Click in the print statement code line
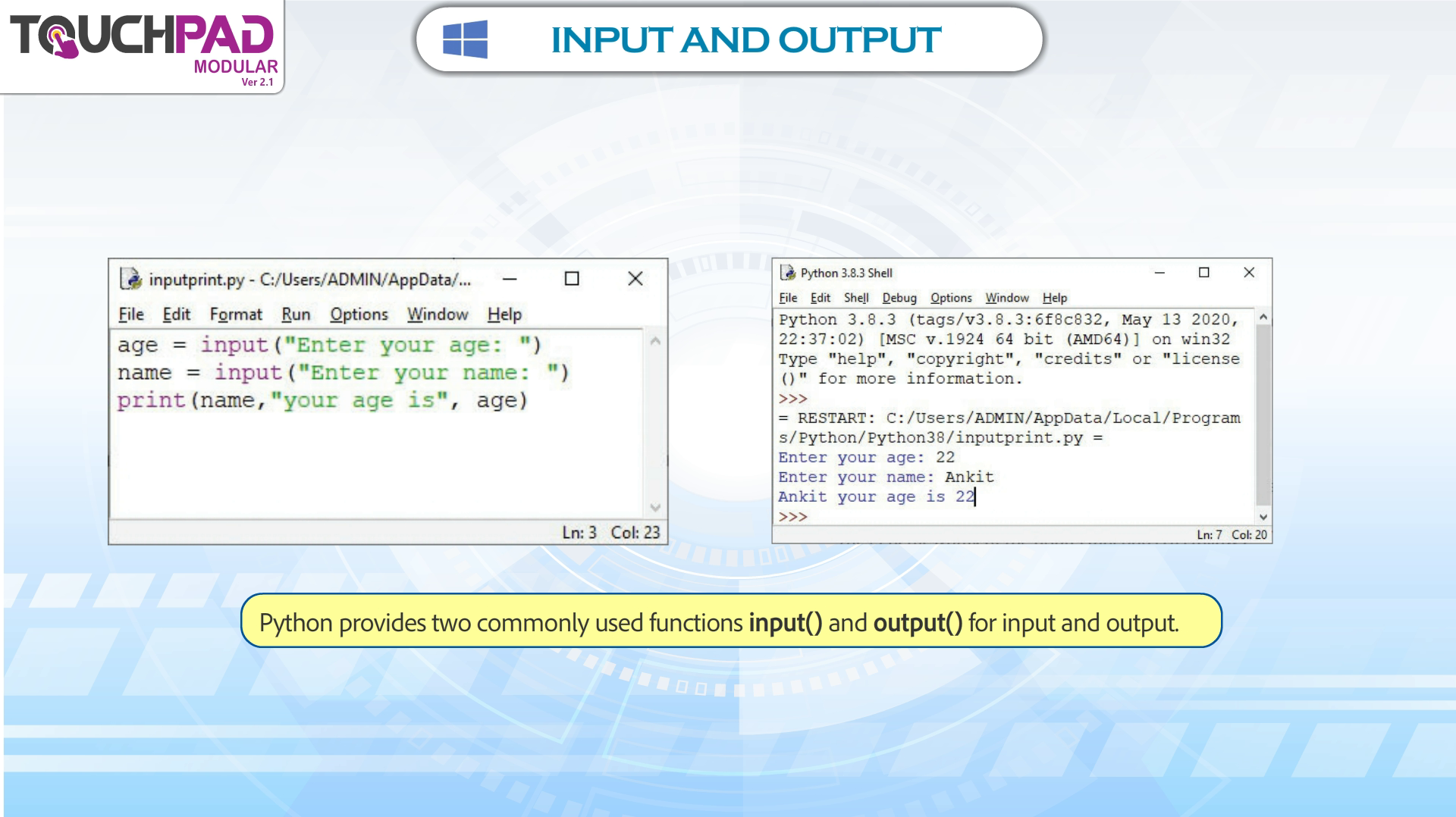Screen dimensions: 1456x817 322,400
